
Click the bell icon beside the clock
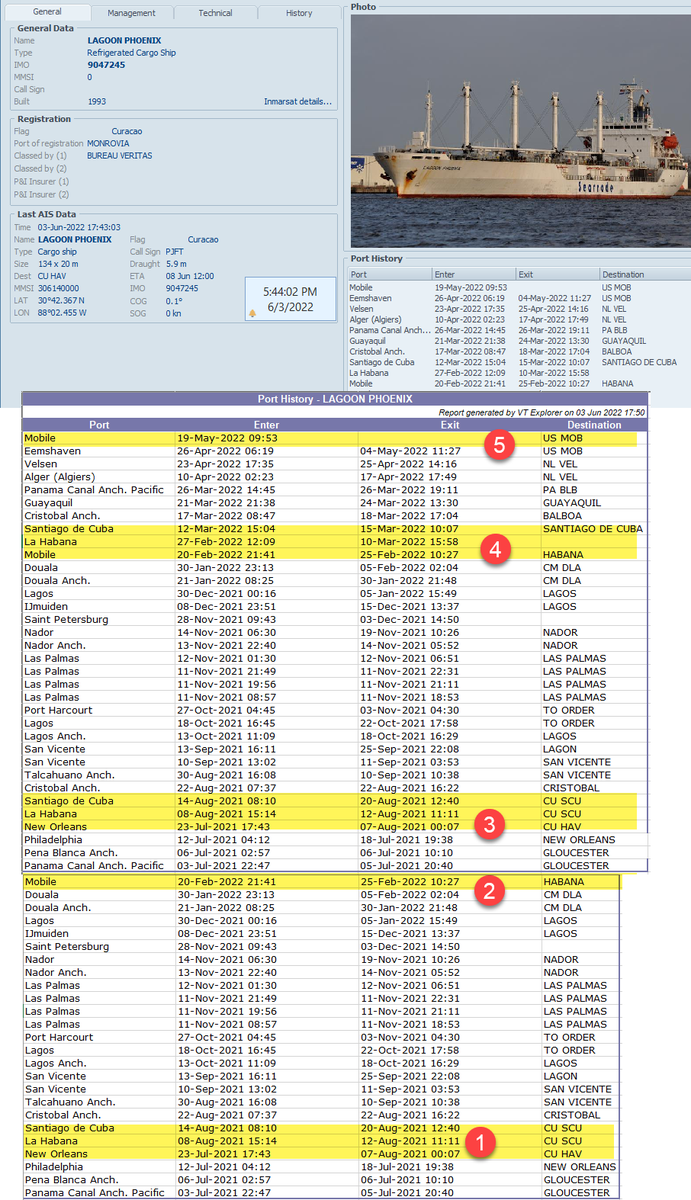[x=252, y=313]
